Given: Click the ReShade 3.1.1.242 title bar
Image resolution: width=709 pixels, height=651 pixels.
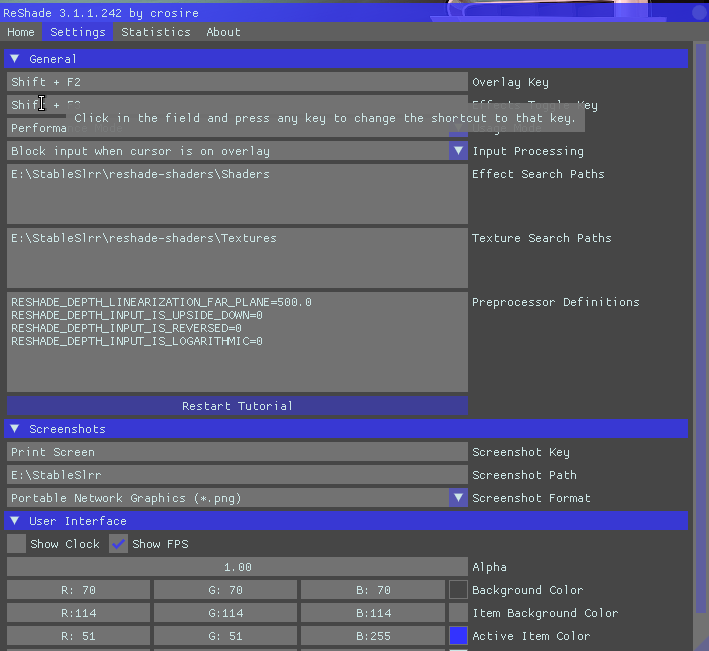Looking at the screenshot, I should [354, 13].
